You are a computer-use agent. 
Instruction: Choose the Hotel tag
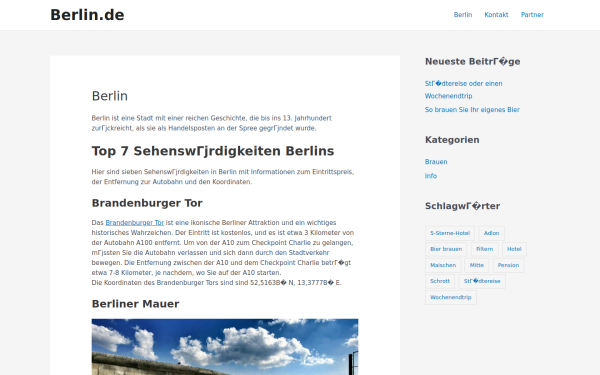tap(514, 249)
